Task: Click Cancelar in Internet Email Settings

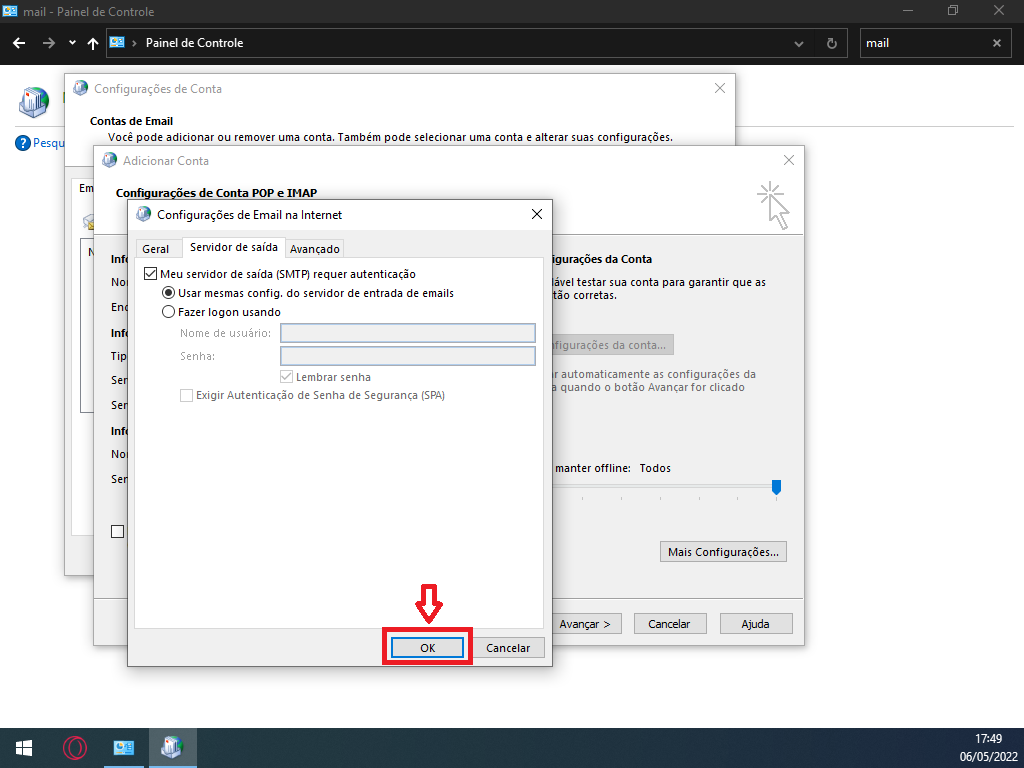Action: click(508, 648)
